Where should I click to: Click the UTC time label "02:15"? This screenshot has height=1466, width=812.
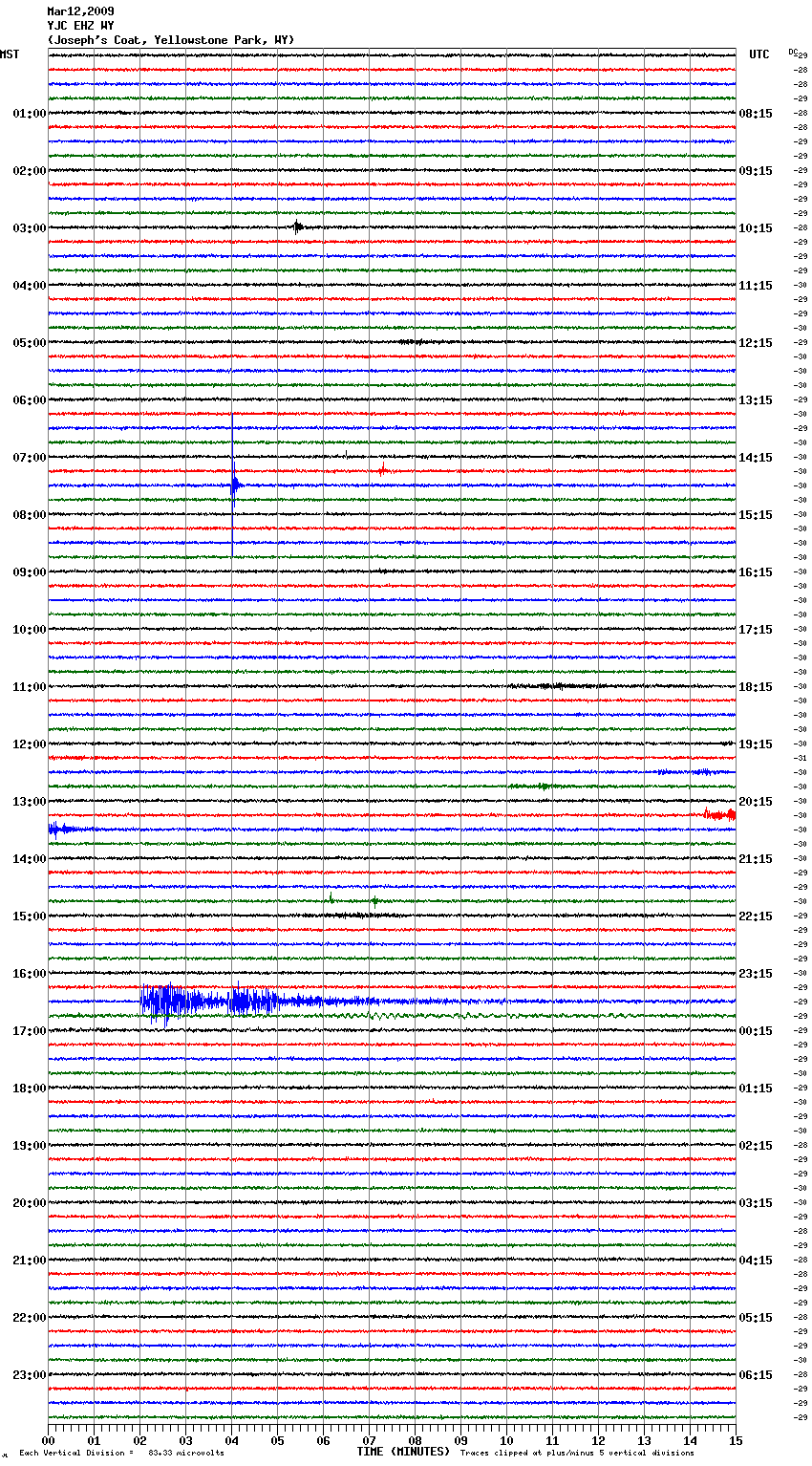756,1146
